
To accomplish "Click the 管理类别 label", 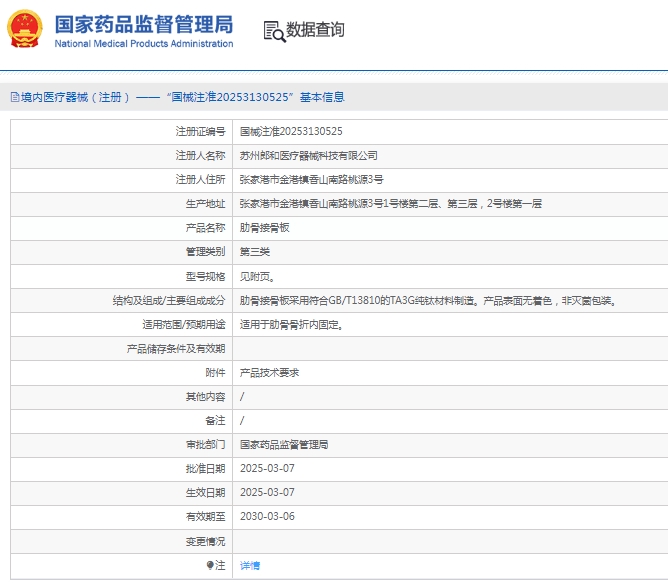I will [x=205, y=251].
